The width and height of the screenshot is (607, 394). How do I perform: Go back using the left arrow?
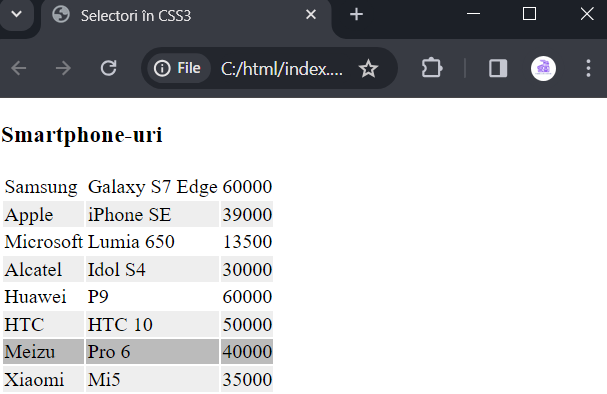coord(19,68)
